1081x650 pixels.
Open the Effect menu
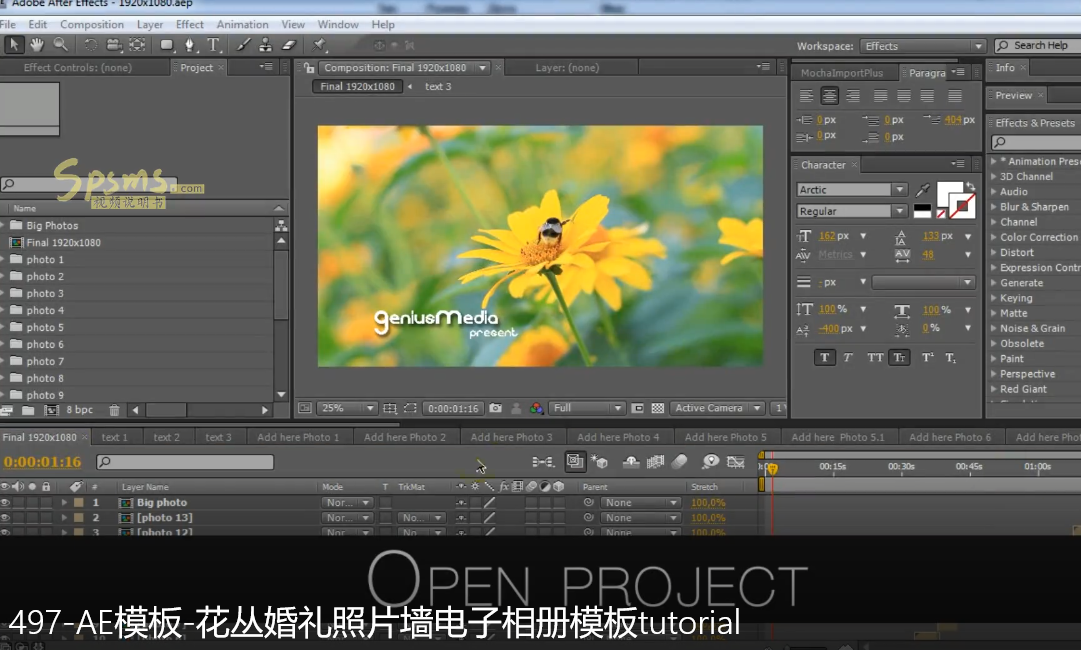(190, 24)
